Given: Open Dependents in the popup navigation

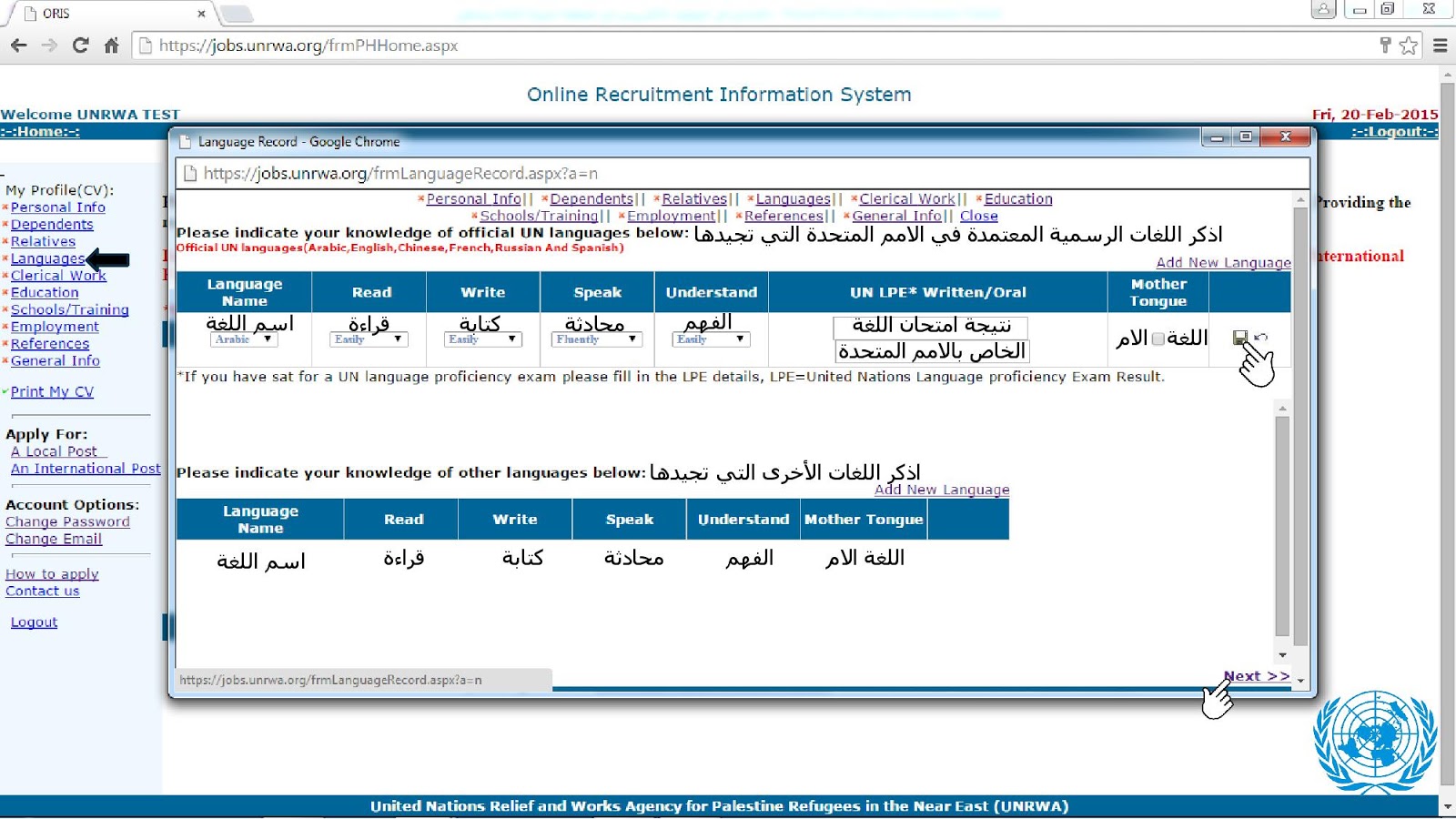Looking at the screenshot, I should 591,198.
